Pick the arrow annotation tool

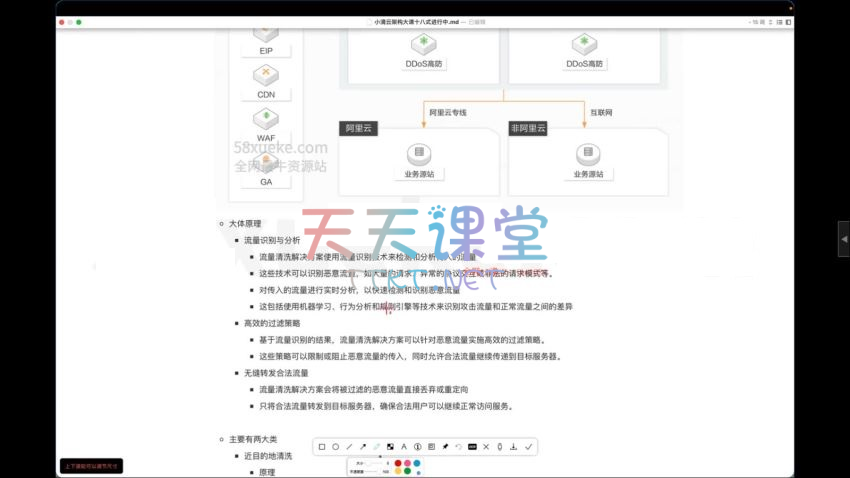click(363, 447)
